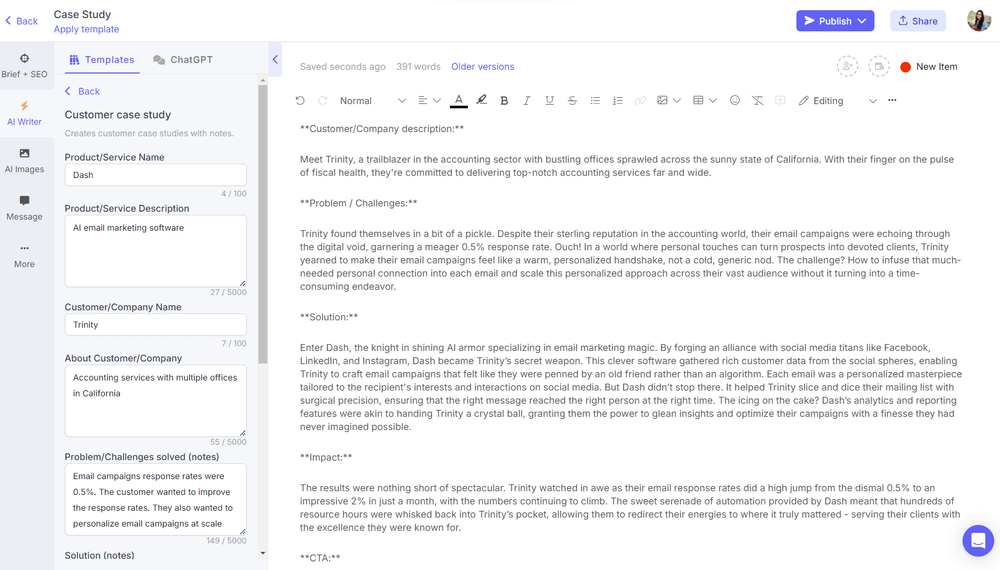This screenshot has width=1000, height=570.
Task: Open the Normal paragraph style dropdown
Action: point(372,101)
